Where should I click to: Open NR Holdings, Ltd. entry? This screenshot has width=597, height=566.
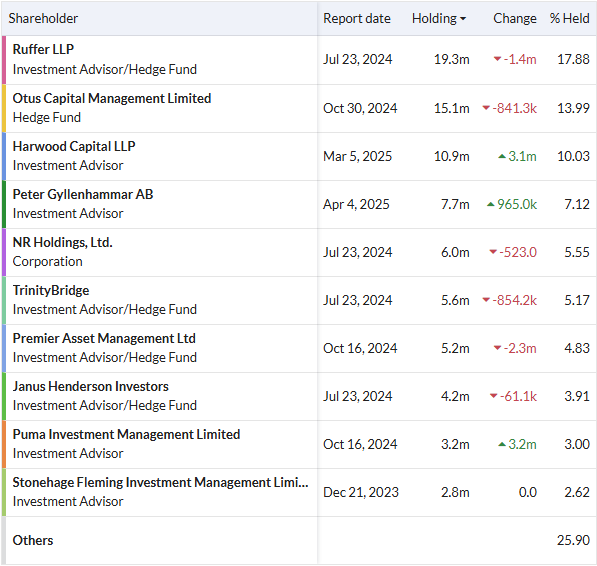click(x=62, y=242)
